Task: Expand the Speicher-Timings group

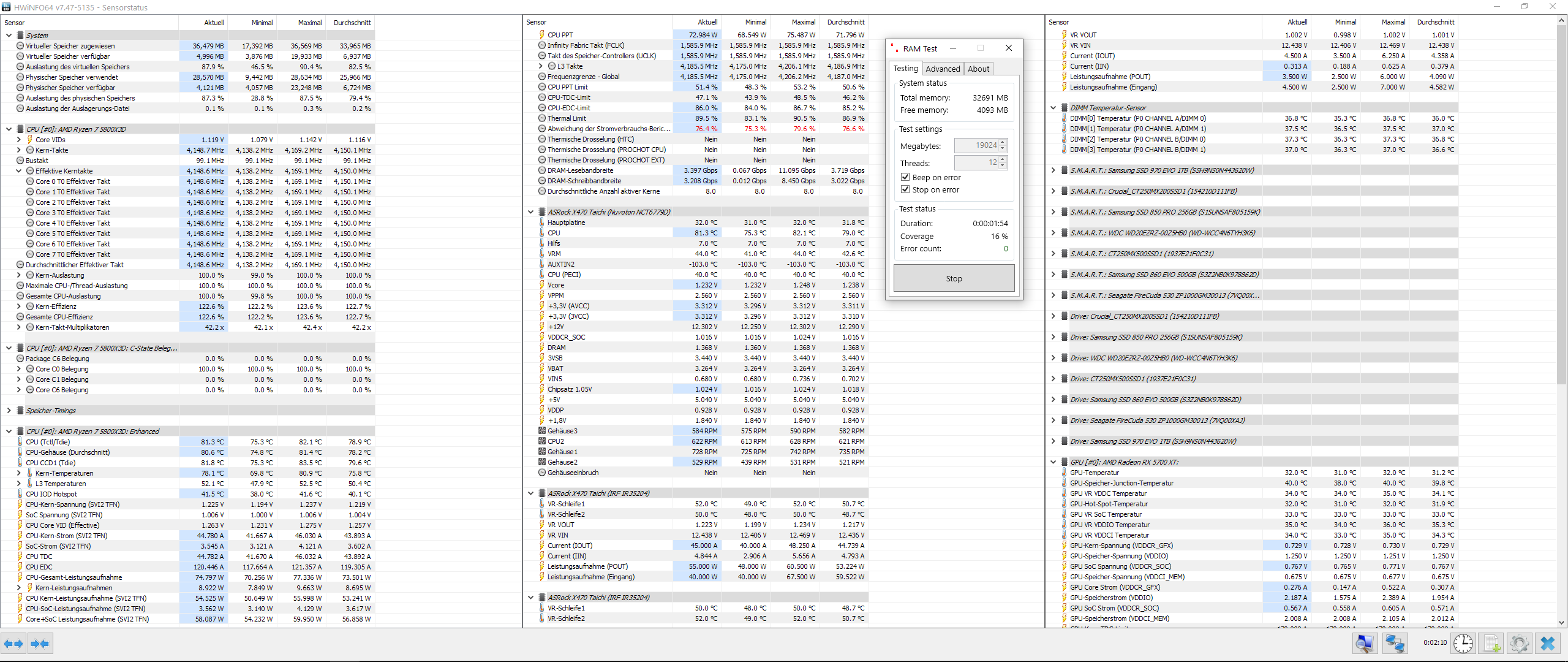Action: coord(9,410)
